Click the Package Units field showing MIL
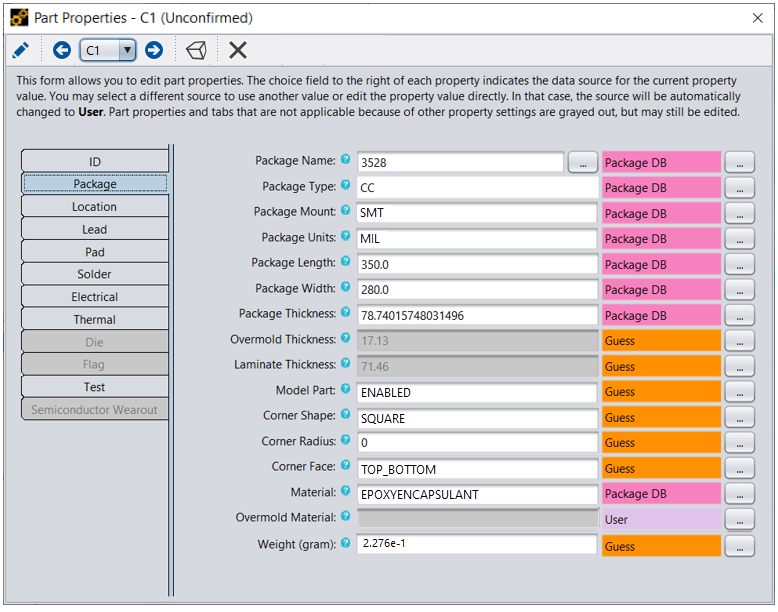Screen dimensions: 778x612 (477, 239)
